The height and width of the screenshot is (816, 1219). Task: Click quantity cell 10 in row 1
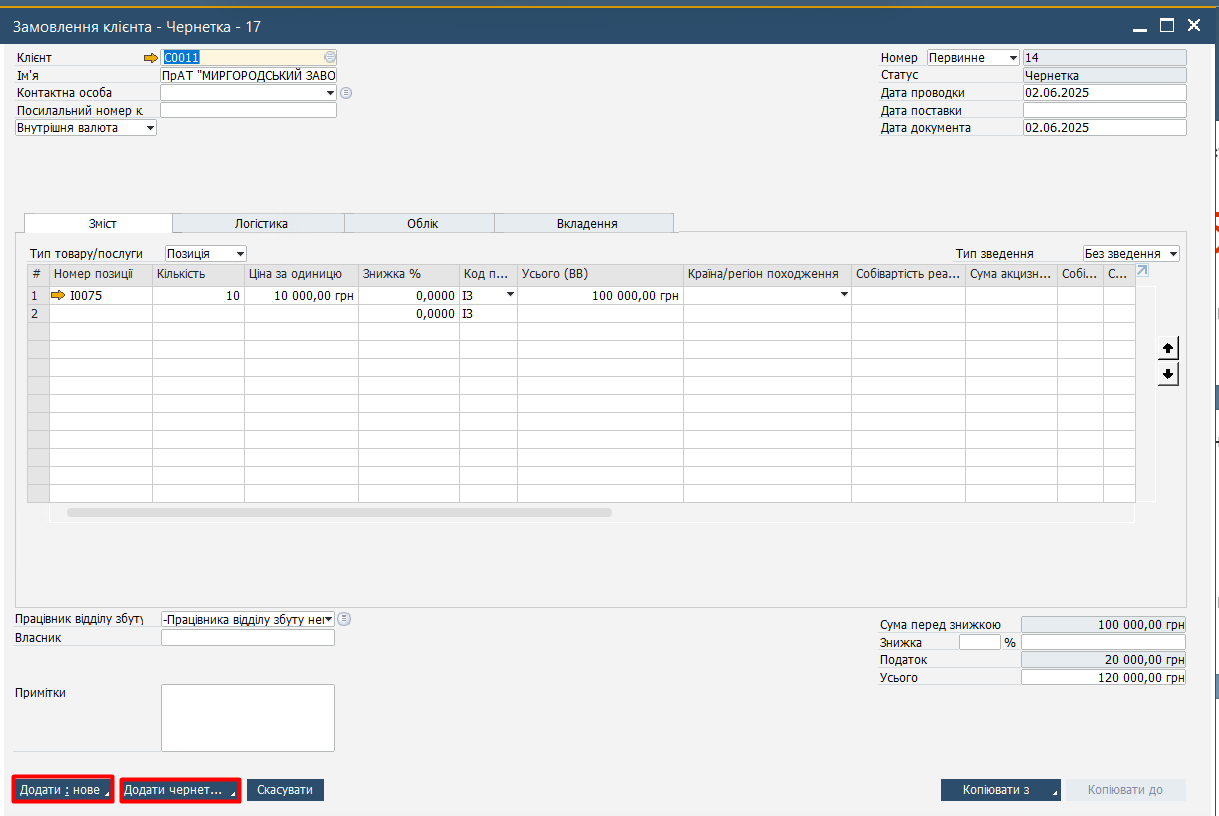(x=198, y=296)
